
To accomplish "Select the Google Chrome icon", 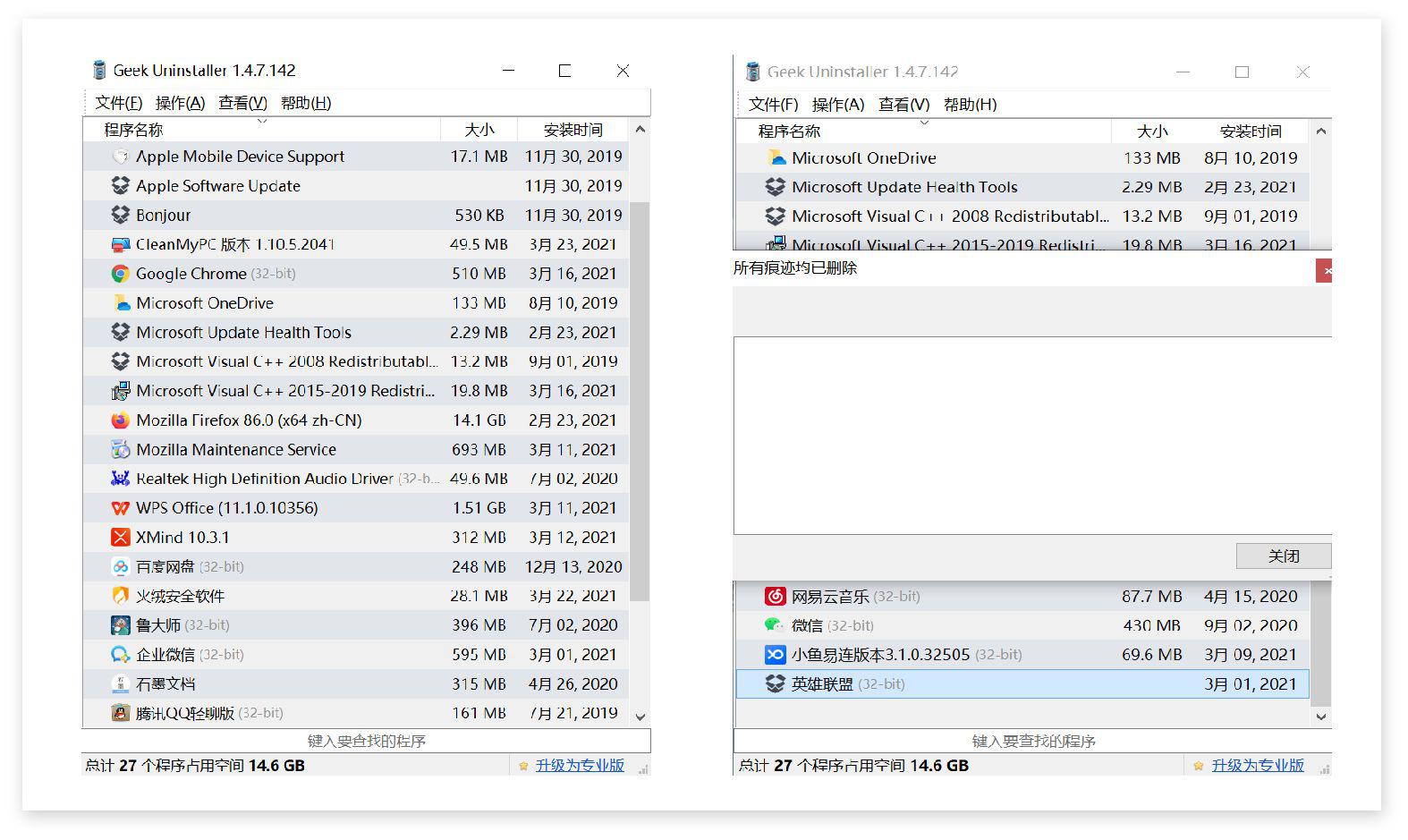I will (120, 274).
